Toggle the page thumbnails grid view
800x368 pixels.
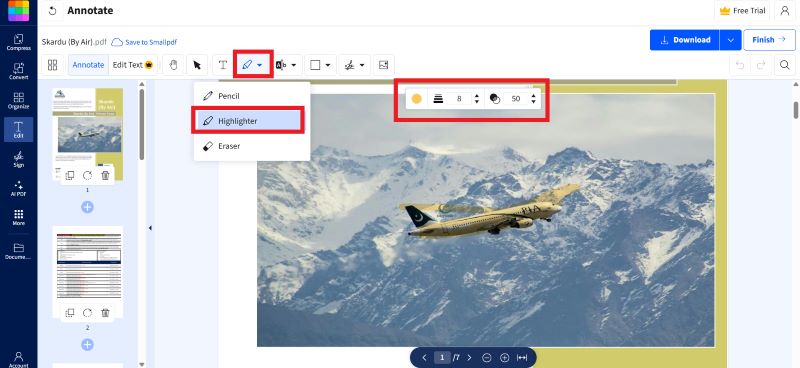tap(53, 65)
